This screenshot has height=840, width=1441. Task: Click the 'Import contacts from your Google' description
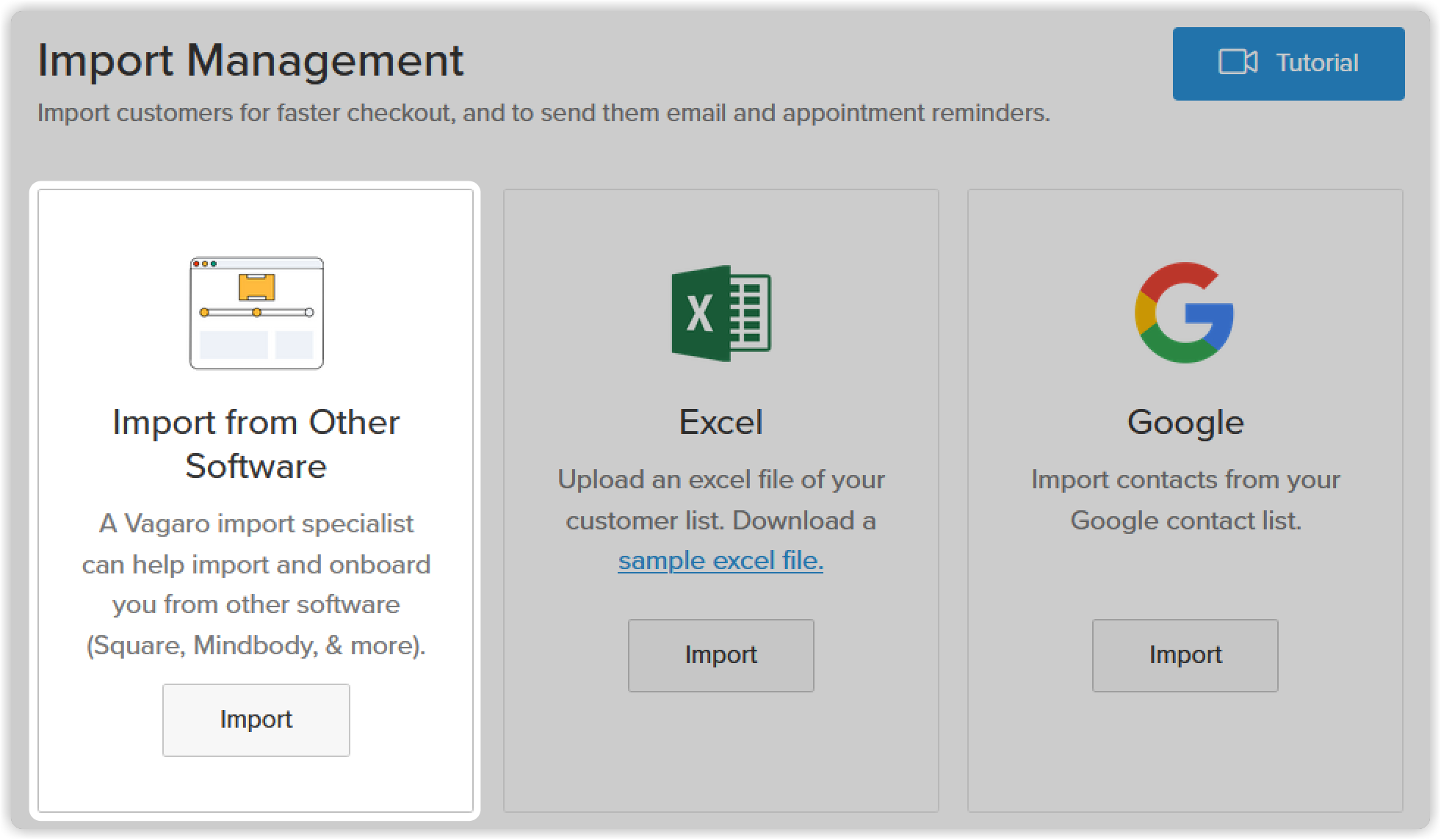1185,500
